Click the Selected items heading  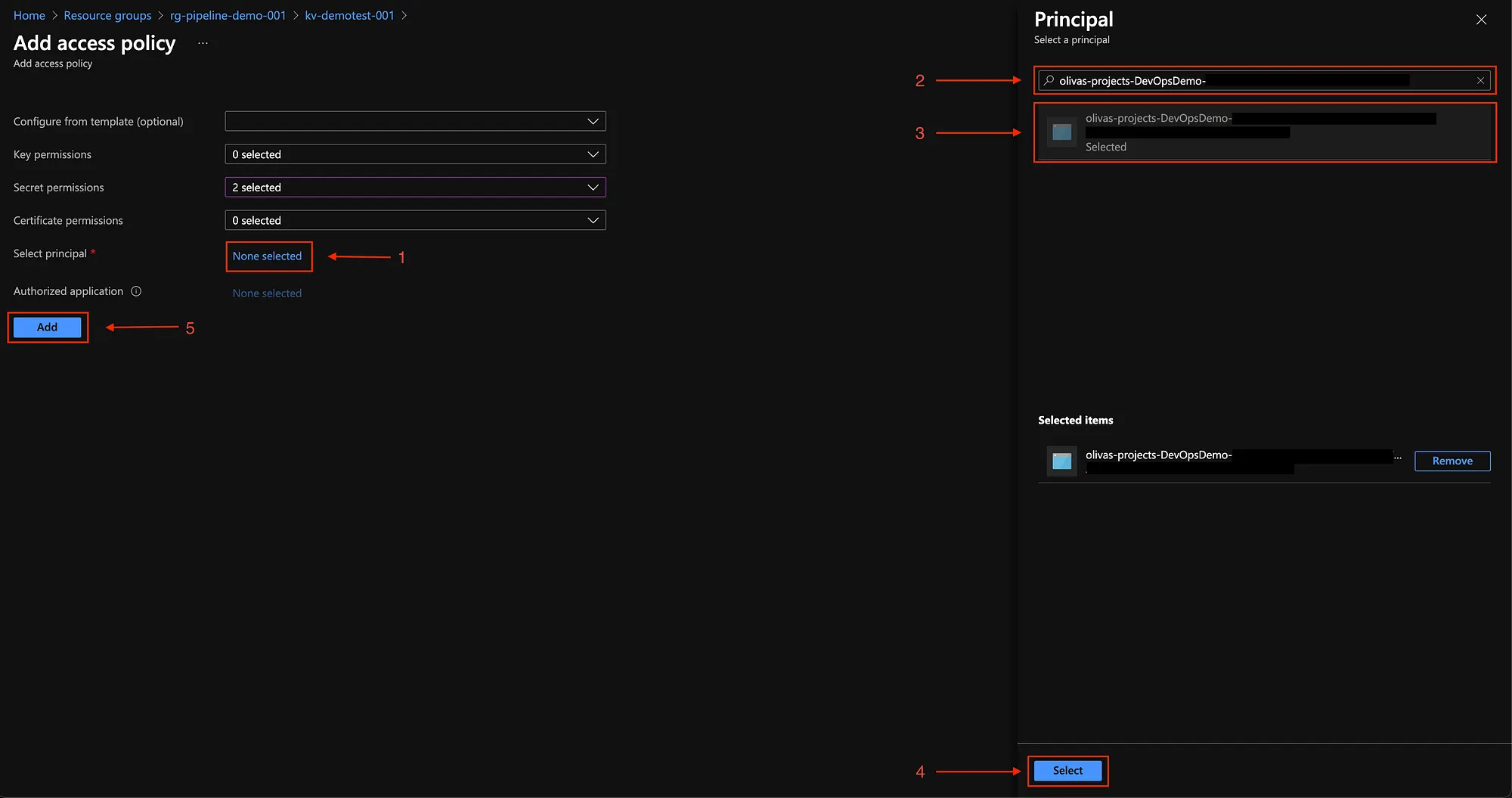[x=1075, y=420]
